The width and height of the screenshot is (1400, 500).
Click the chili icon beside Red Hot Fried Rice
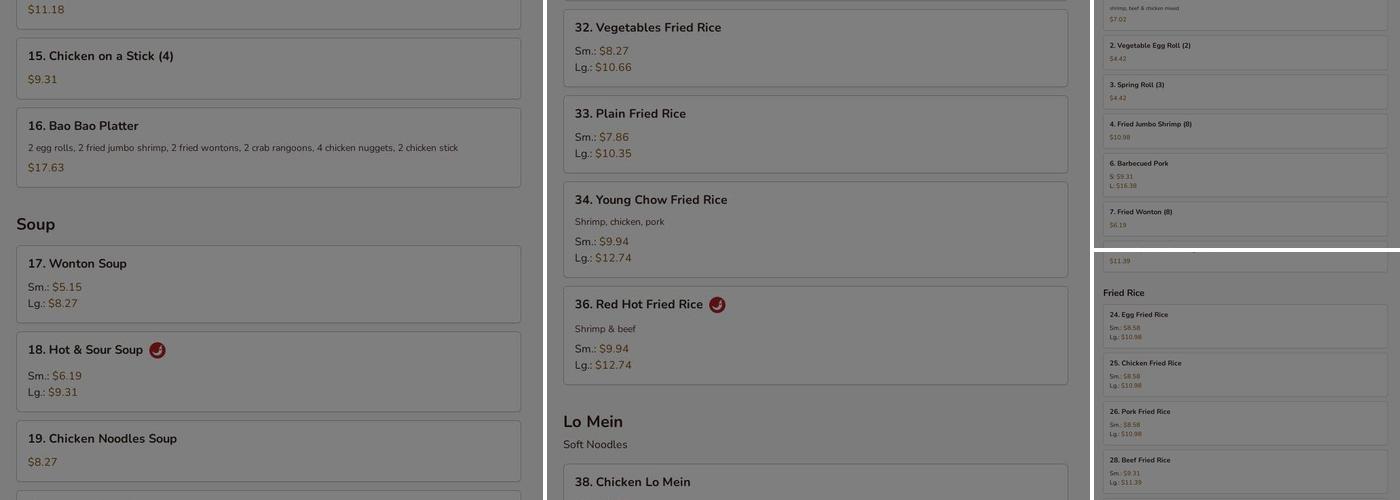(717, 305)
